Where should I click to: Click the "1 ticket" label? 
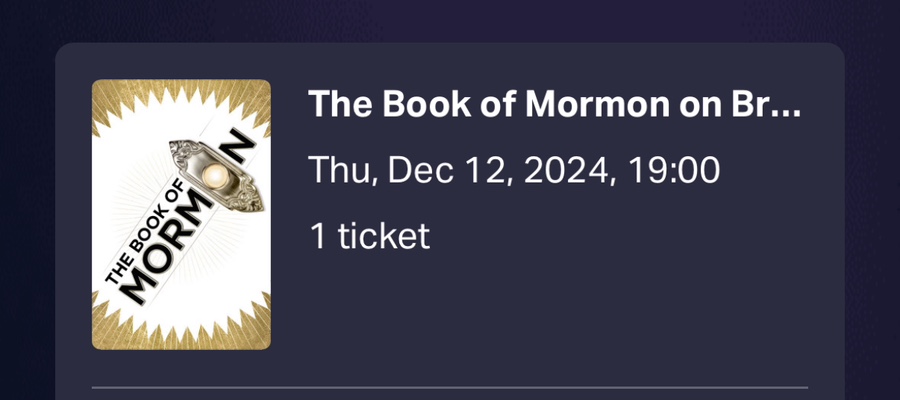pos(370,236)
